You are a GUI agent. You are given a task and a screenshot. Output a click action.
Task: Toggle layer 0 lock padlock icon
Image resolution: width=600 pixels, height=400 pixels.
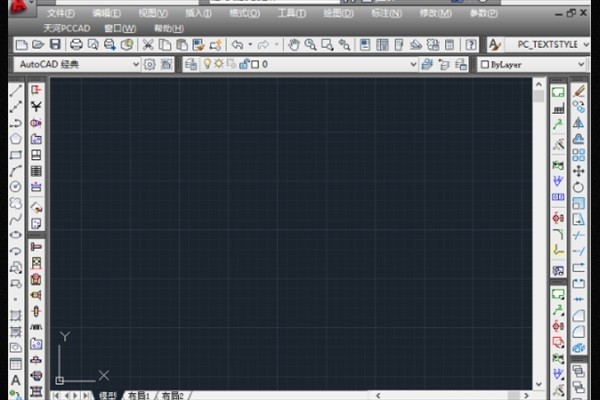(243, 64)
